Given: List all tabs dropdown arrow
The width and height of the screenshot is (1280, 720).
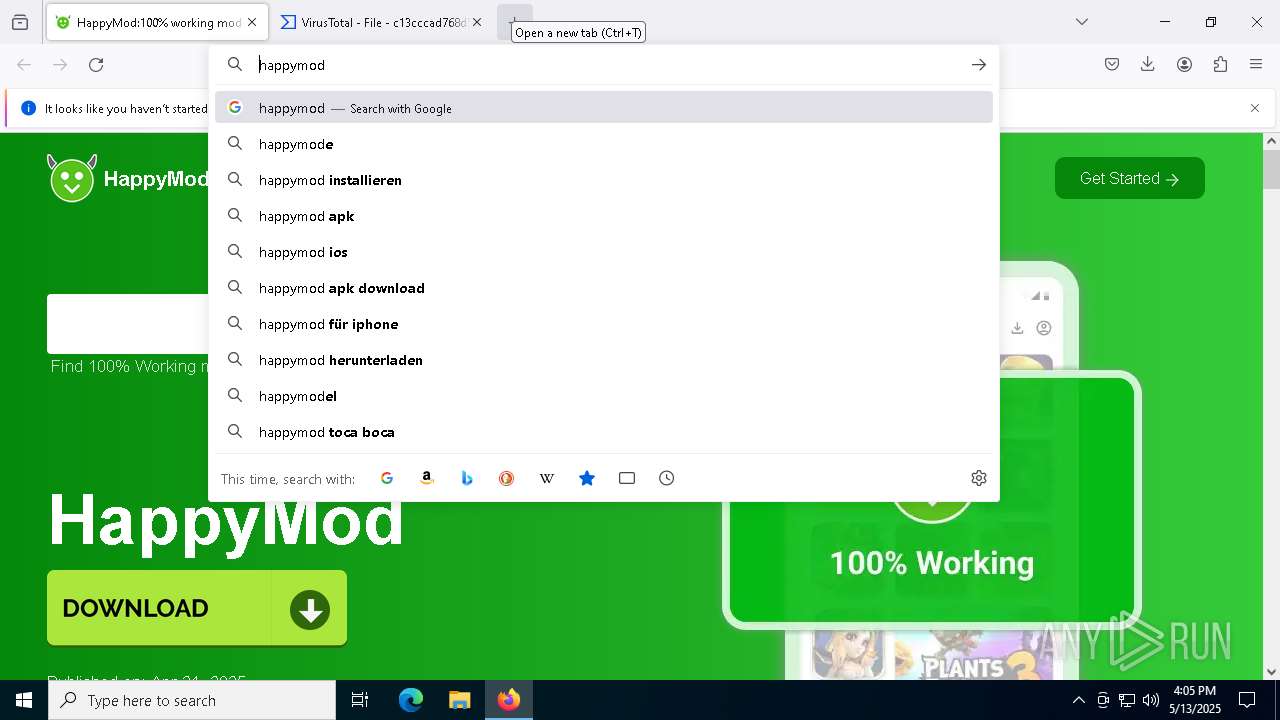Looking at the screenshot, I should (x=1082, y=22).
